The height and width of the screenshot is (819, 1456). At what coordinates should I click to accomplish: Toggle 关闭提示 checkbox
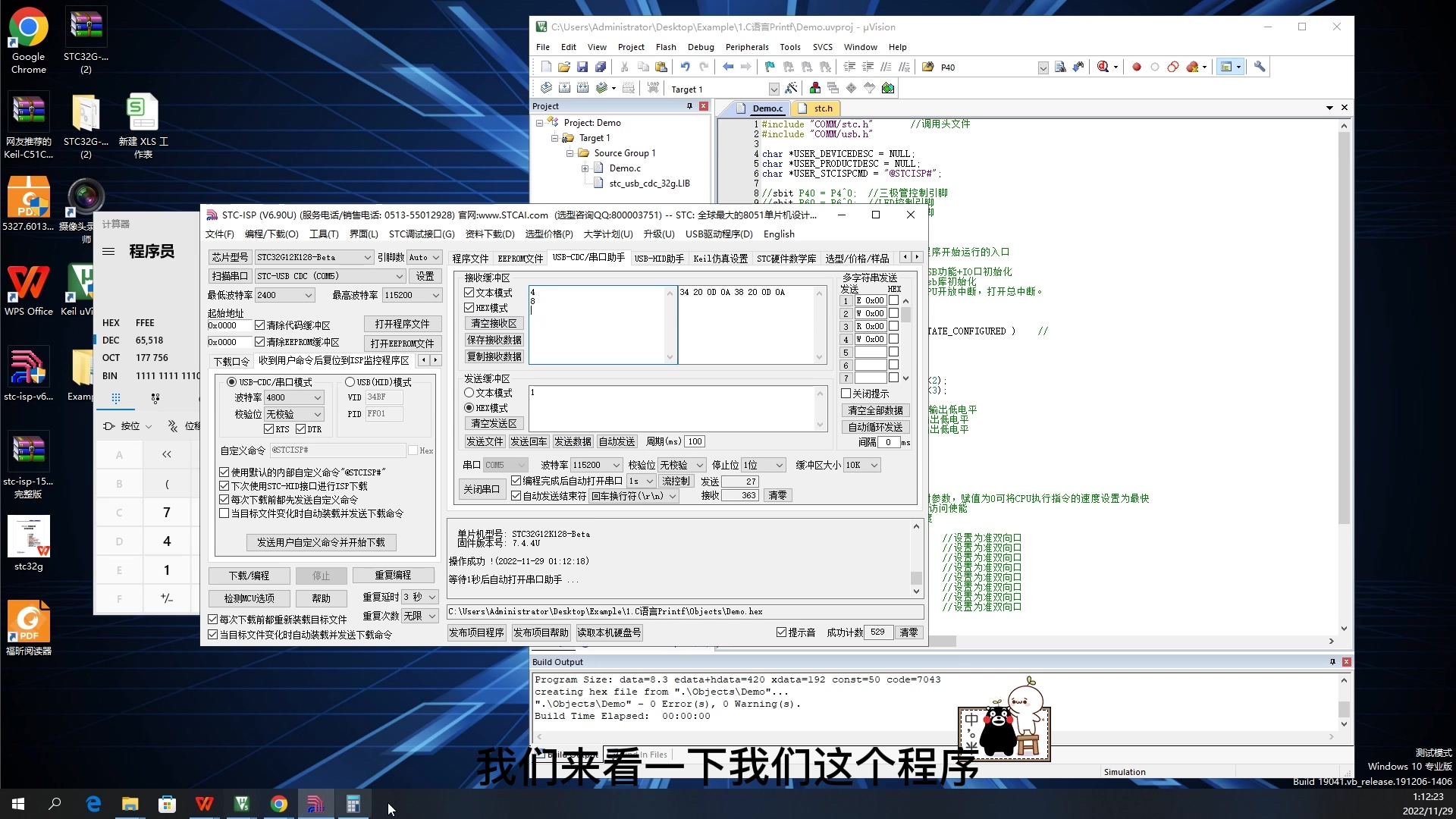click(846, 394)
